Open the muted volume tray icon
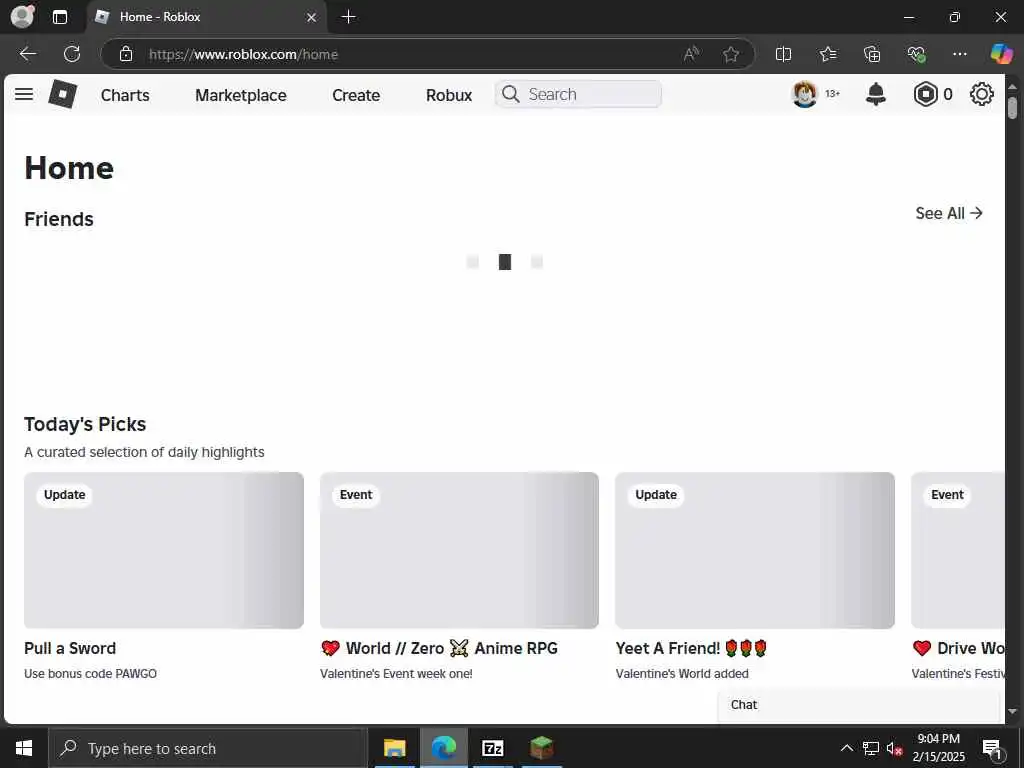Image resolution: width=1024 pixels, height=768 pixels. tap(894, 748)
